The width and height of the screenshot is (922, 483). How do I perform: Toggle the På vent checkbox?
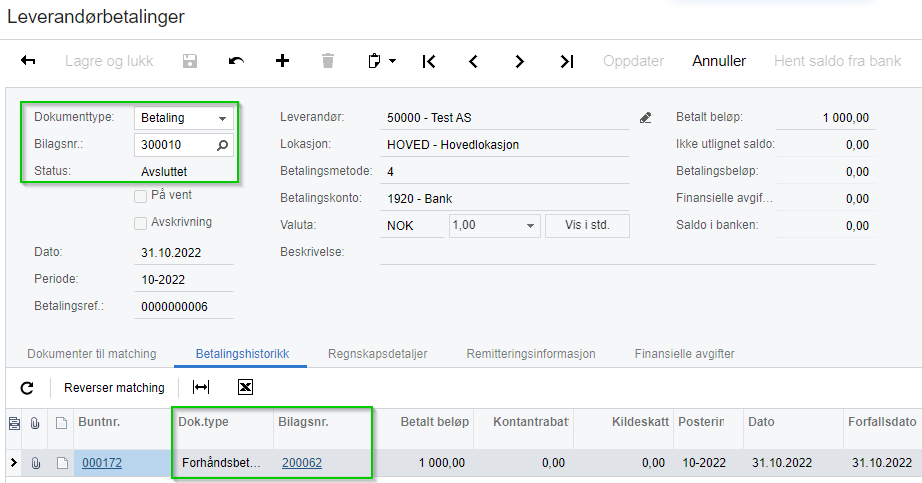(x=140, y=196)
